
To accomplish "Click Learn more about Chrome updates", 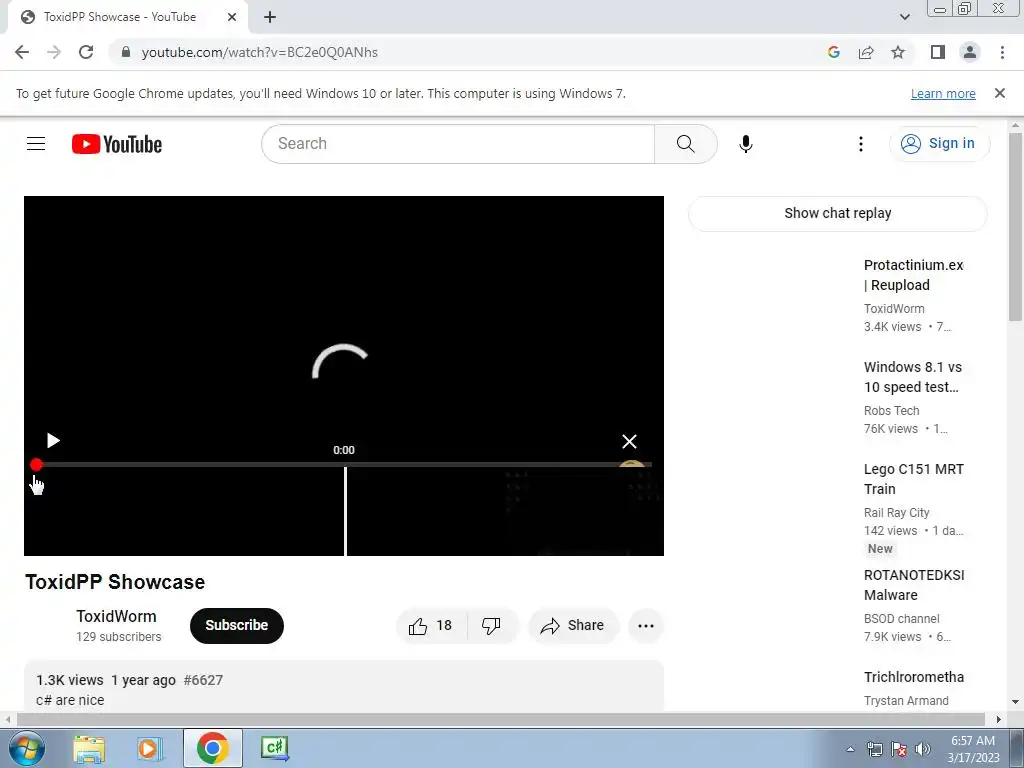I will (x=943, y=93).
